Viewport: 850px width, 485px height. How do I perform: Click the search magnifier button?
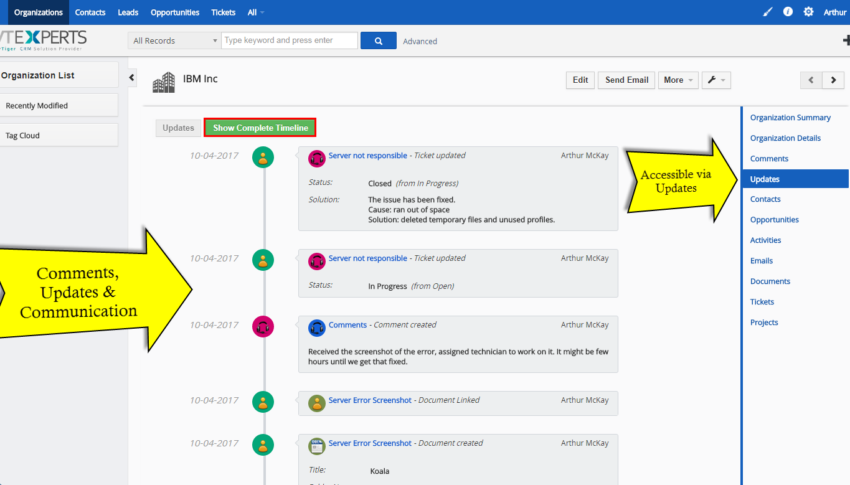click(x=378, y=41)
